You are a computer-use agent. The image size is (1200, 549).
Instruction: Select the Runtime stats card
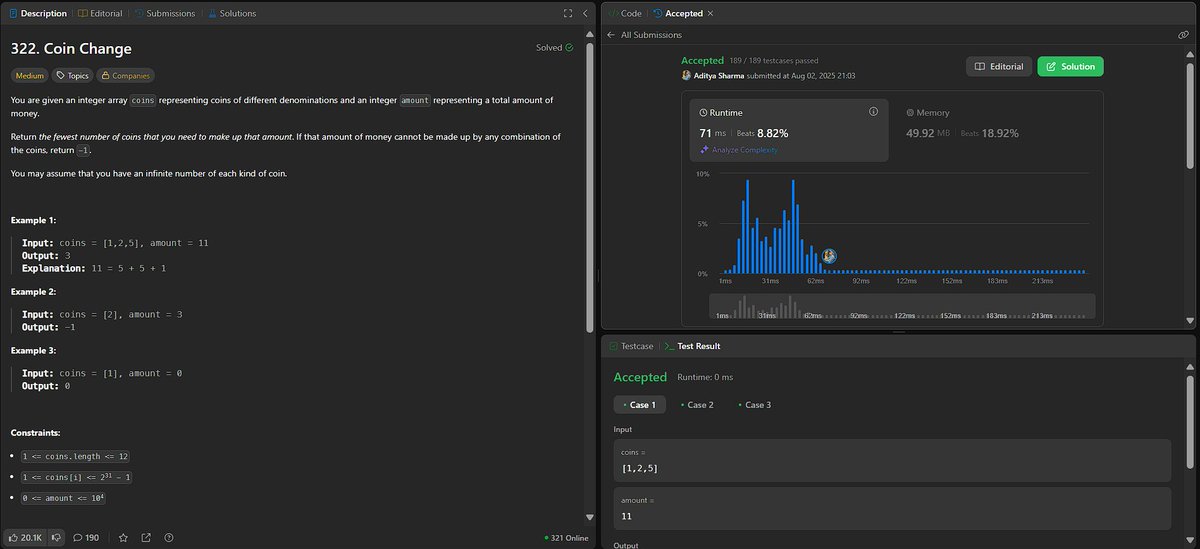[x=789, y=129]
